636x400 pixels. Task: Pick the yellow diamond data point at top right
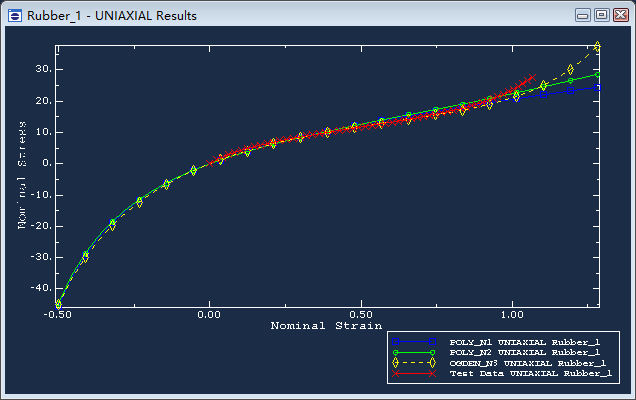(x=597, y=47)
